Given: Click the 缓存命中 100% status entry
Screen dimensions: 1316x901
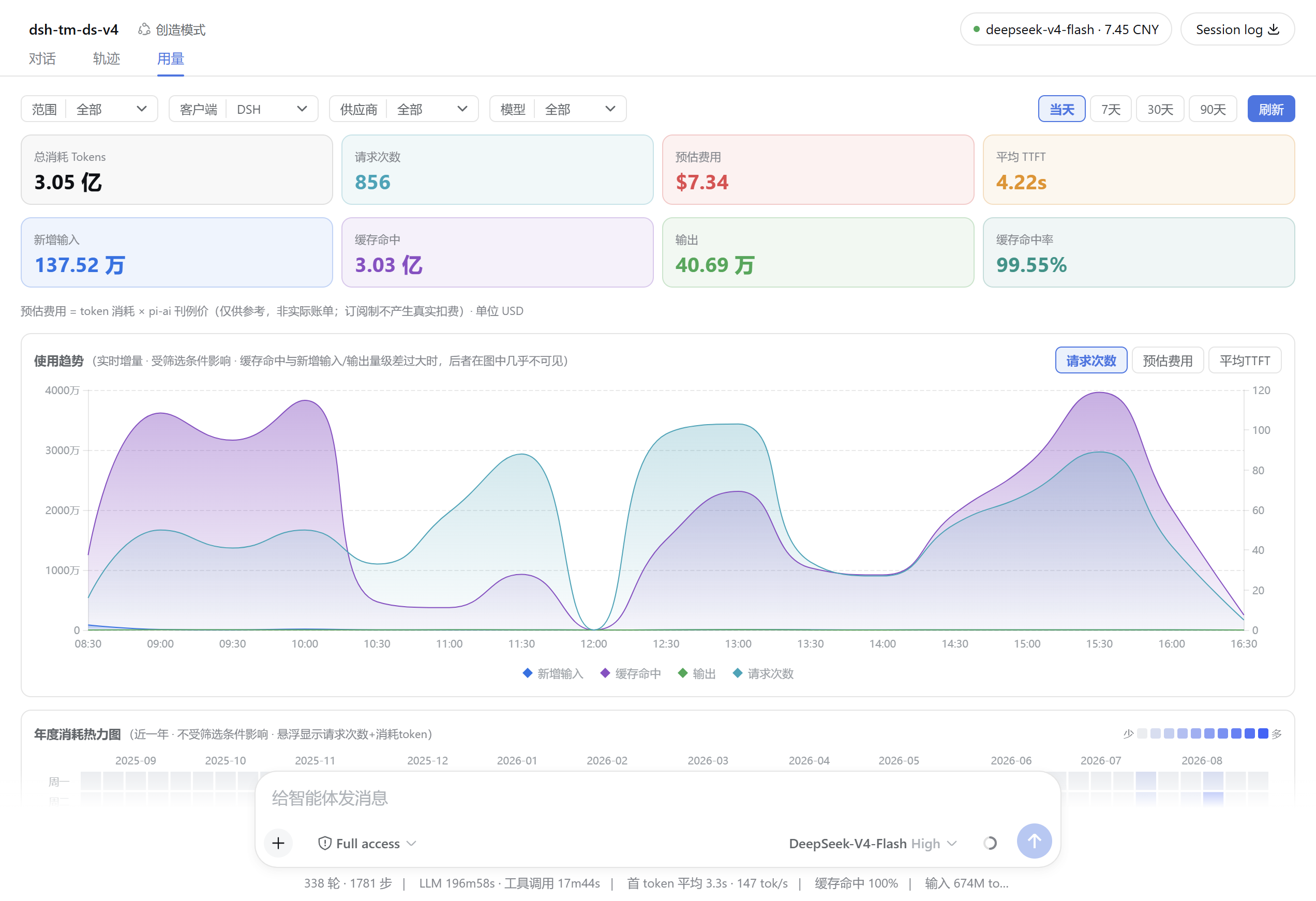Looking at the screenshot, I should click(x=856, y=883).
